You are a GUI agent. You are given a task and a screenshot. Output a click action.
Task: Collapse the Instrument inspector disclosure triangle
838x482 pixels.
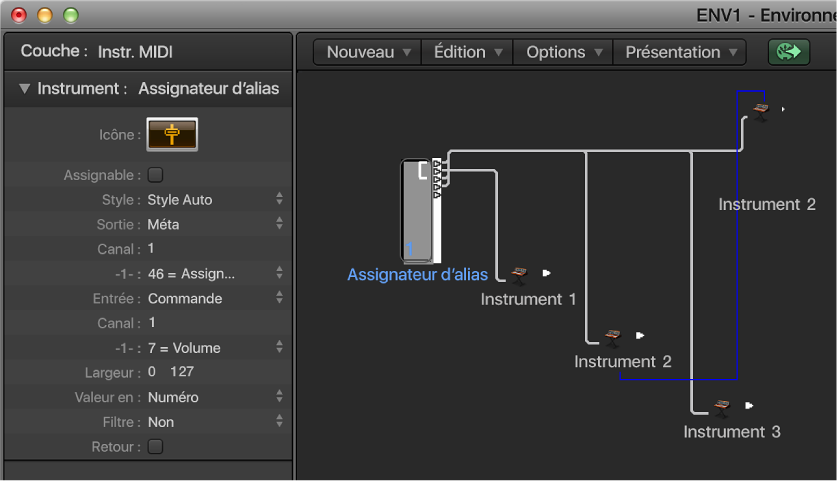tap(24, 89)
